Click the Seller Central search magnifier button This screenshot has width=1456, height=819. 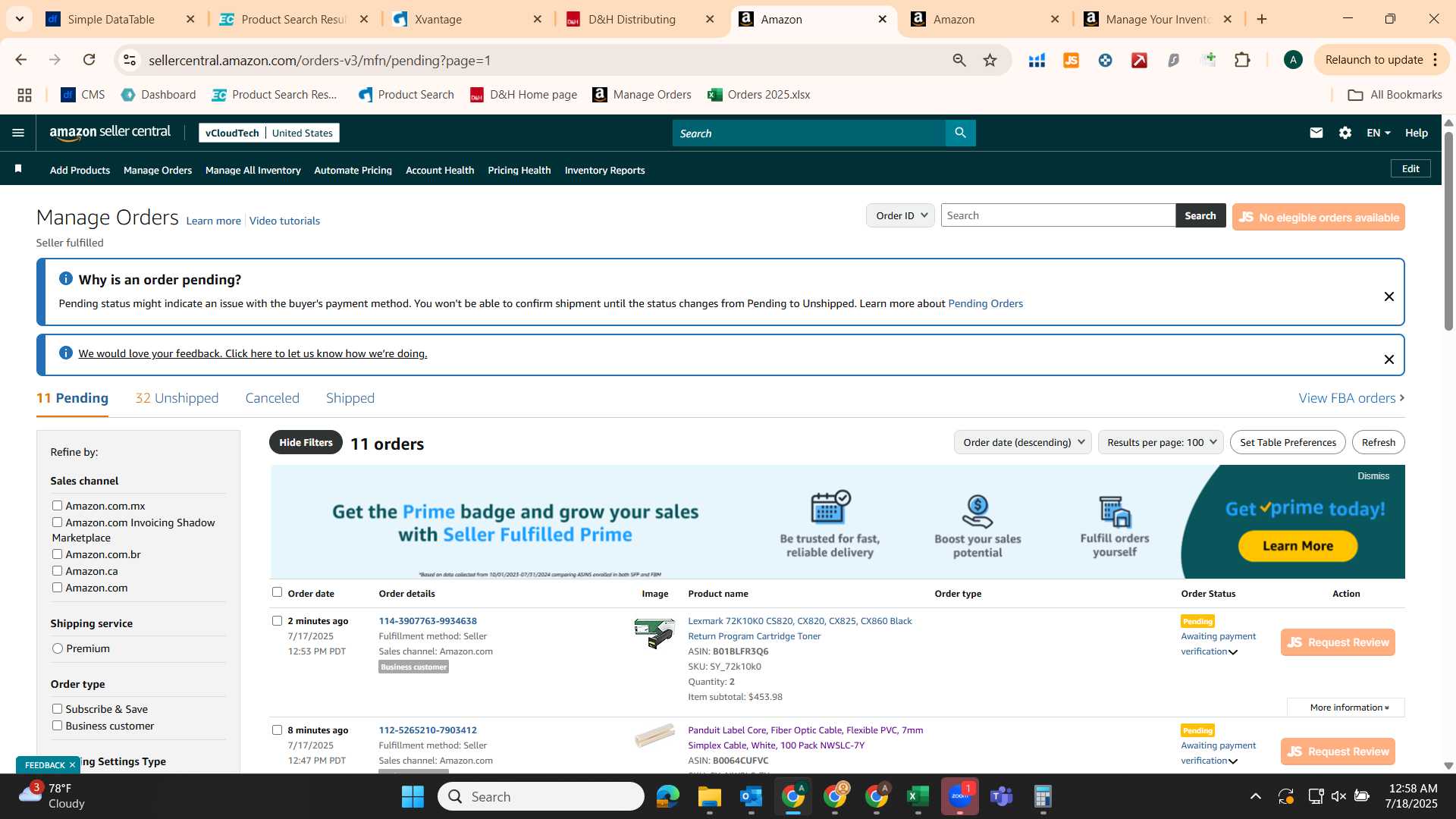coord(960,133)
